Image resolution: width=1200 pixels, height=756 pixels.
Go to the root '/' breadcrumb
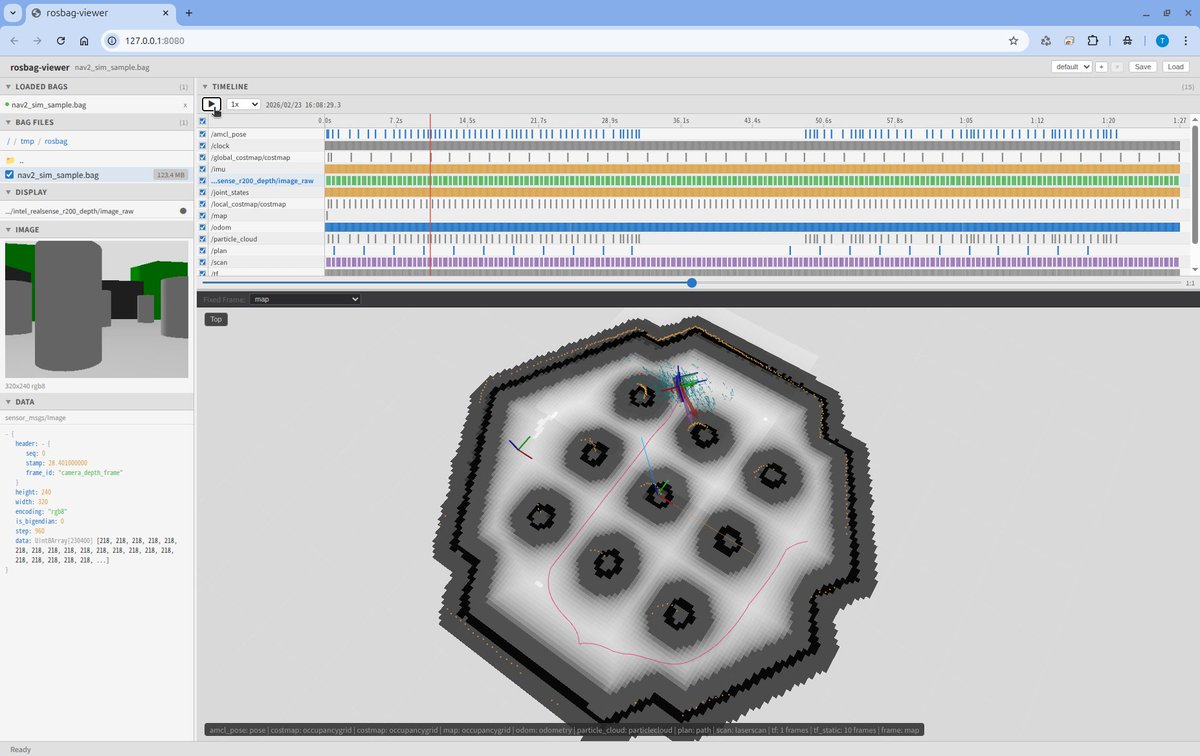point(7,141)
